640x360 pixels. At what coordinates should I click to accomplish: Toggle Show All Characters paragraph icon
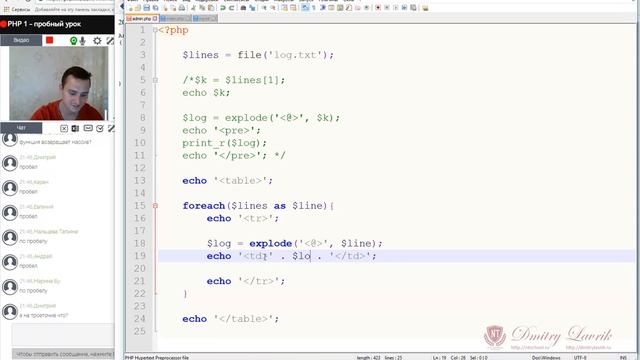[314, 8]
